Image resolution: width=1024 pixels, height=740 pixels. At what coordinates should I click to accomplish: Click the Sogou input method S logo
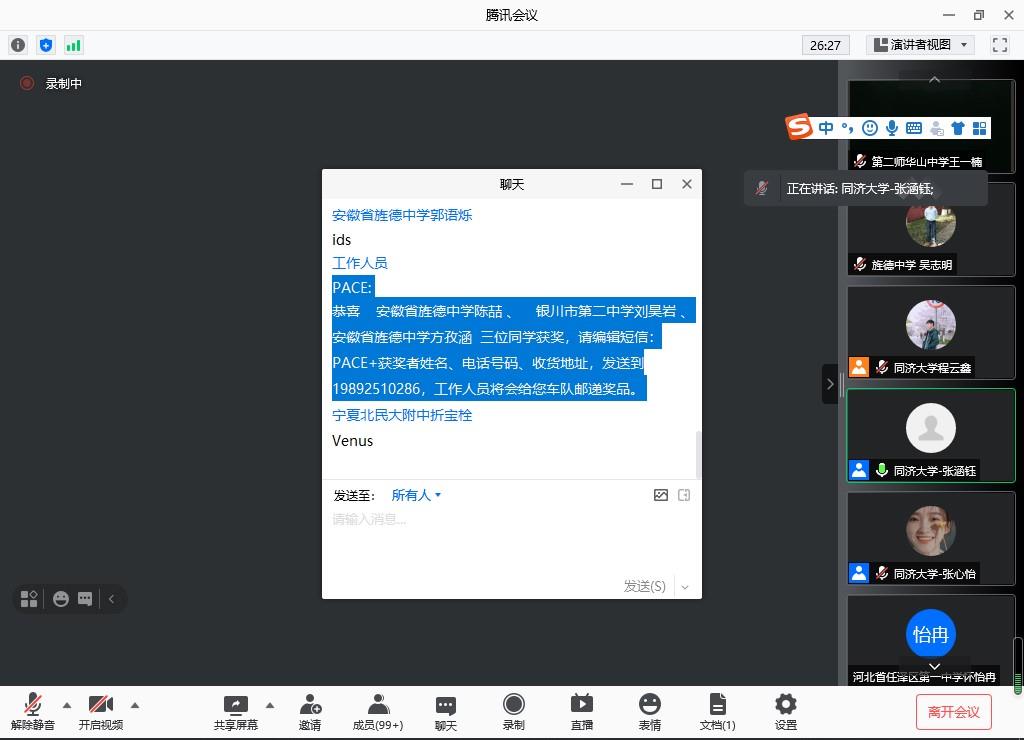click(x=799, y=127)
